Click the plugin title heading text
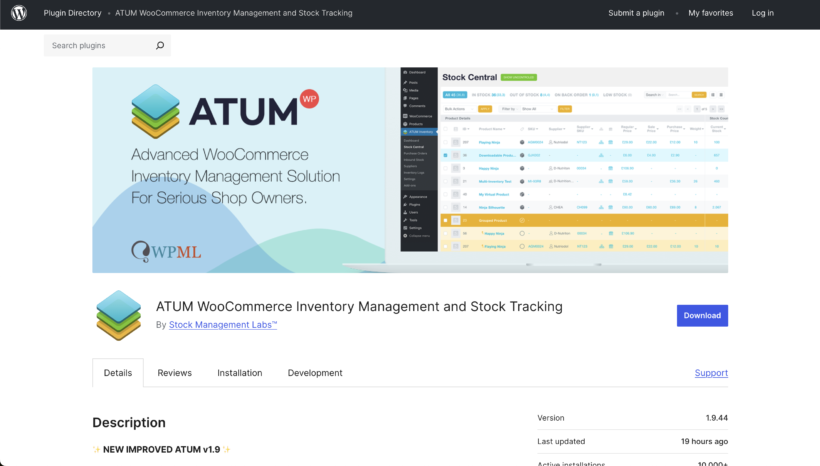Viewport: 820px width, 466px height. click(x=359, y=306)
